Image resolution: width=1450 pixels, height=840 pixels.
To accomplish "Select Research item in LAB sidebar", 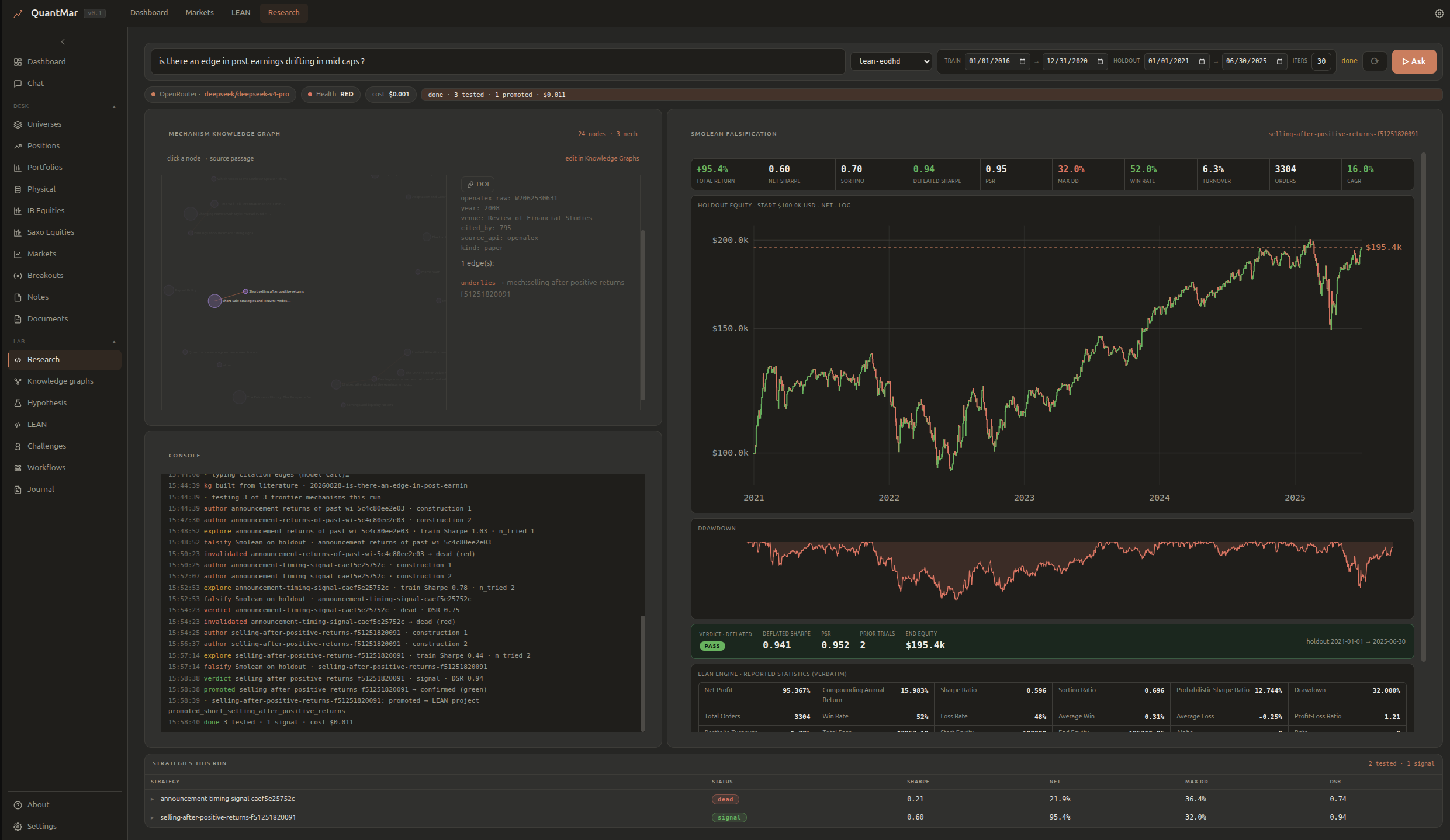I will click(64, 360).
